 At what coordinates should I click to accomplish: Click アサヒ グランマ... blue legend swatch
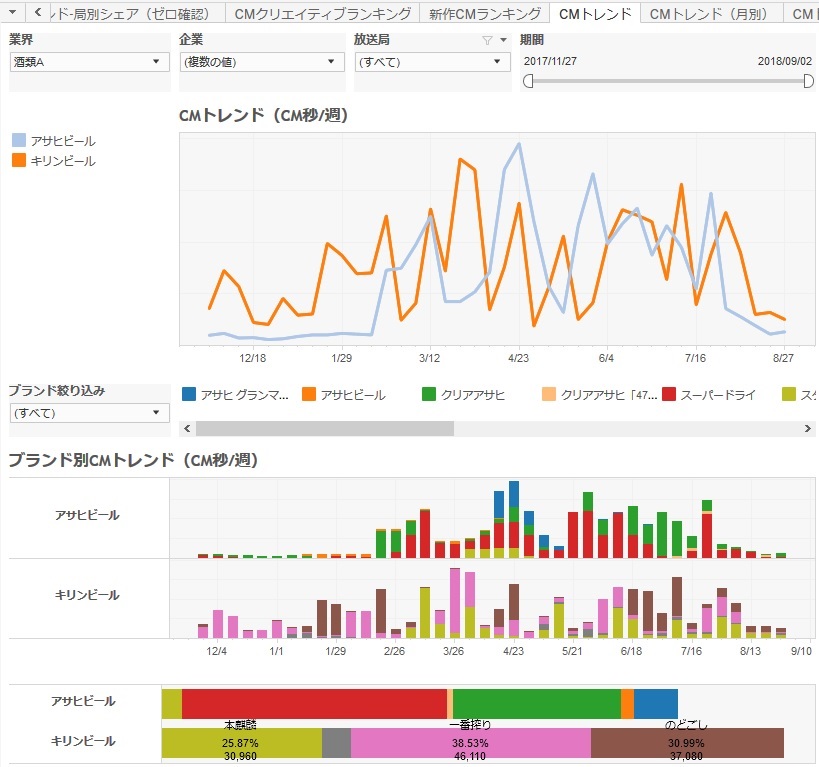pyautogui.click(x=189, y=394)
